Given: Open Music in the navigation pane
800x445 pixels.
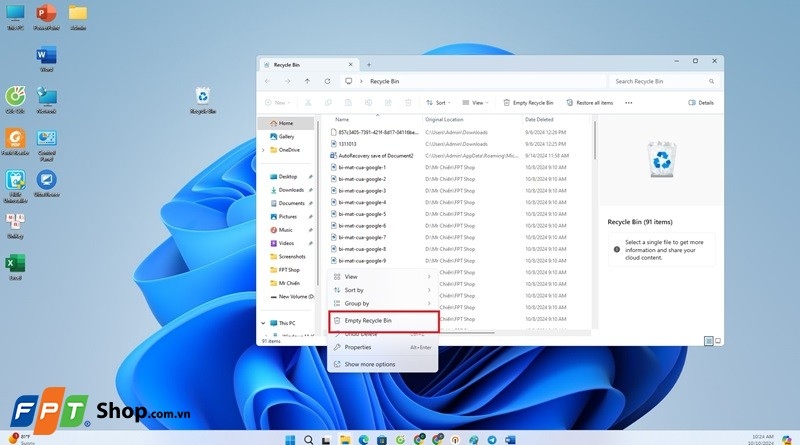Looking at the screenshot, I should 285,230.
